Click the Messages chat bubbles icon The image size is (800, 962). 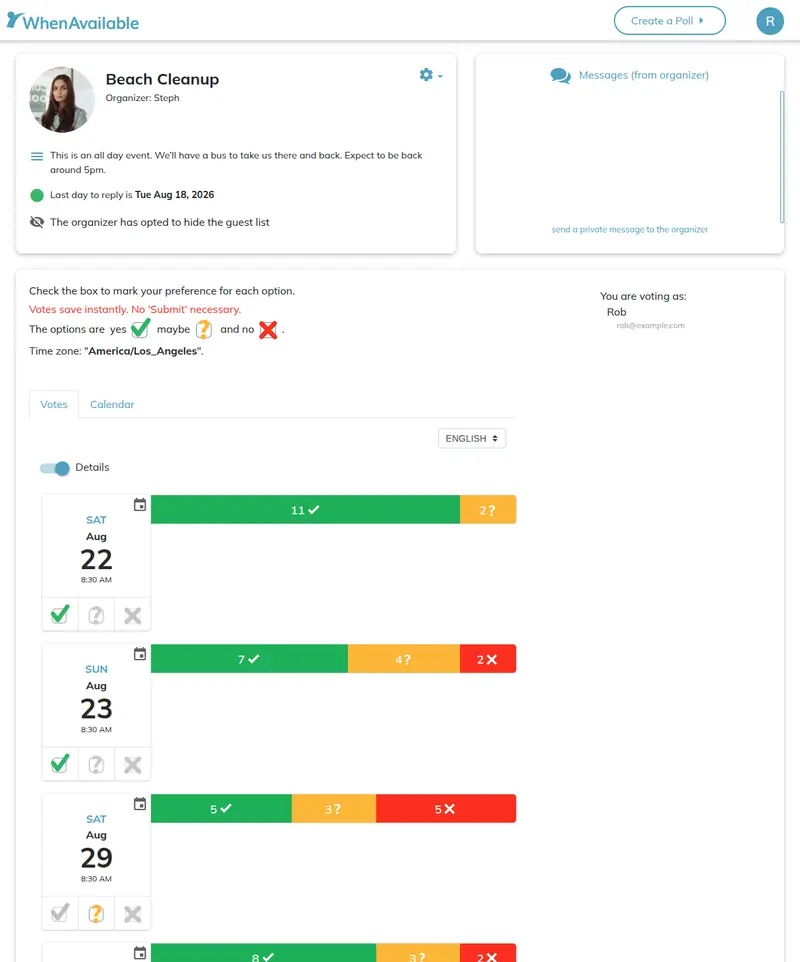(x=560, y=75)
